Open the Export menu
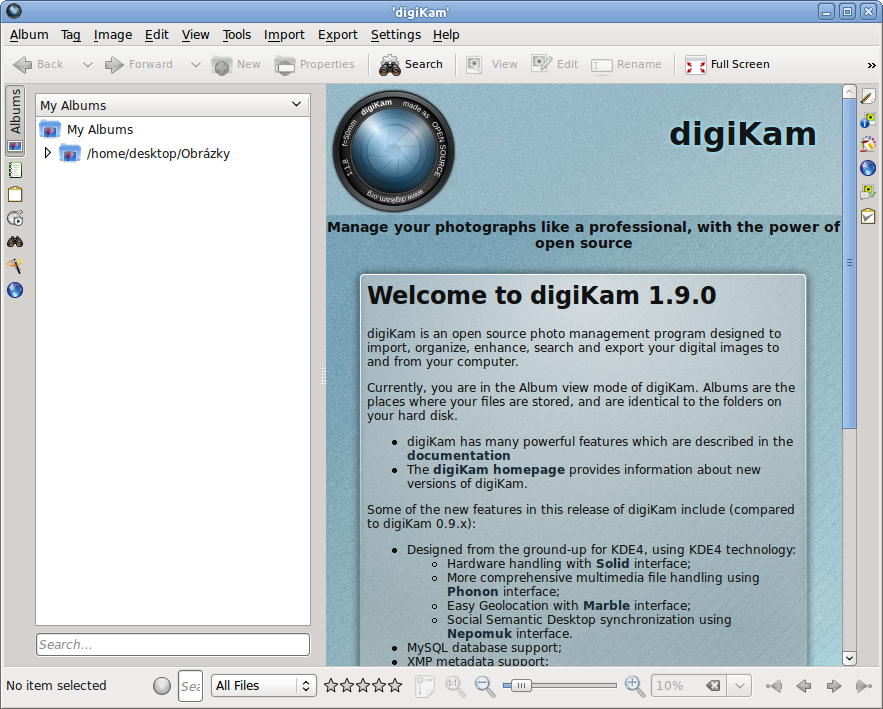The image size is (883, 709). click(337, 34)
